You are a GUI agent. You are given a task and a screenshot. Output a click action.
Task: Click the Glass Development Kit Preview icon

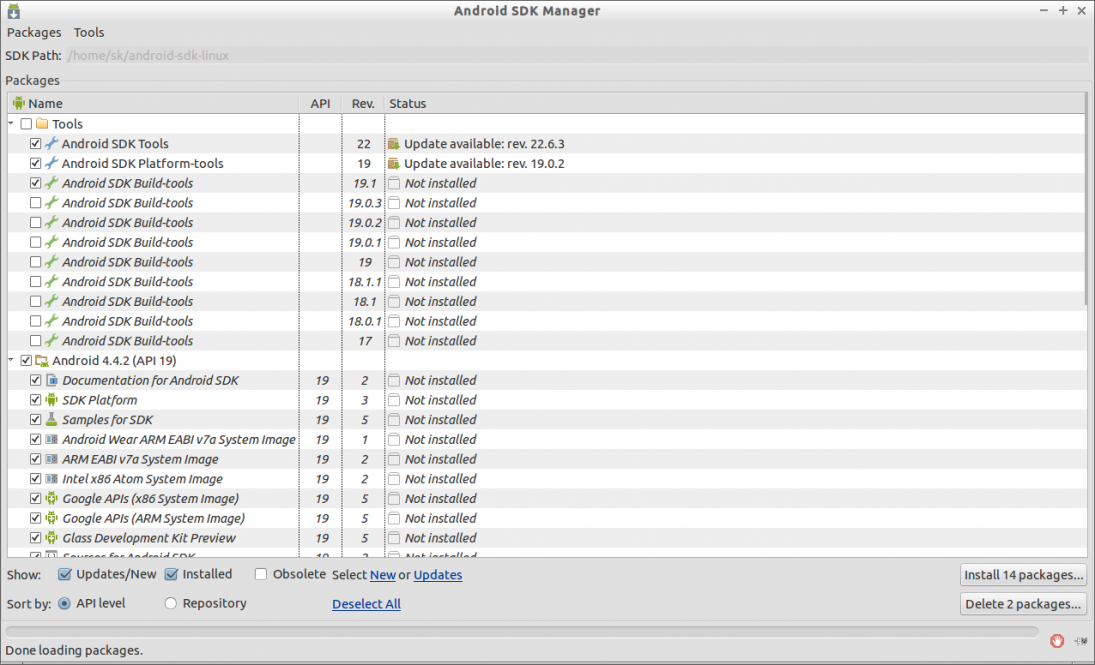point(52,539)
